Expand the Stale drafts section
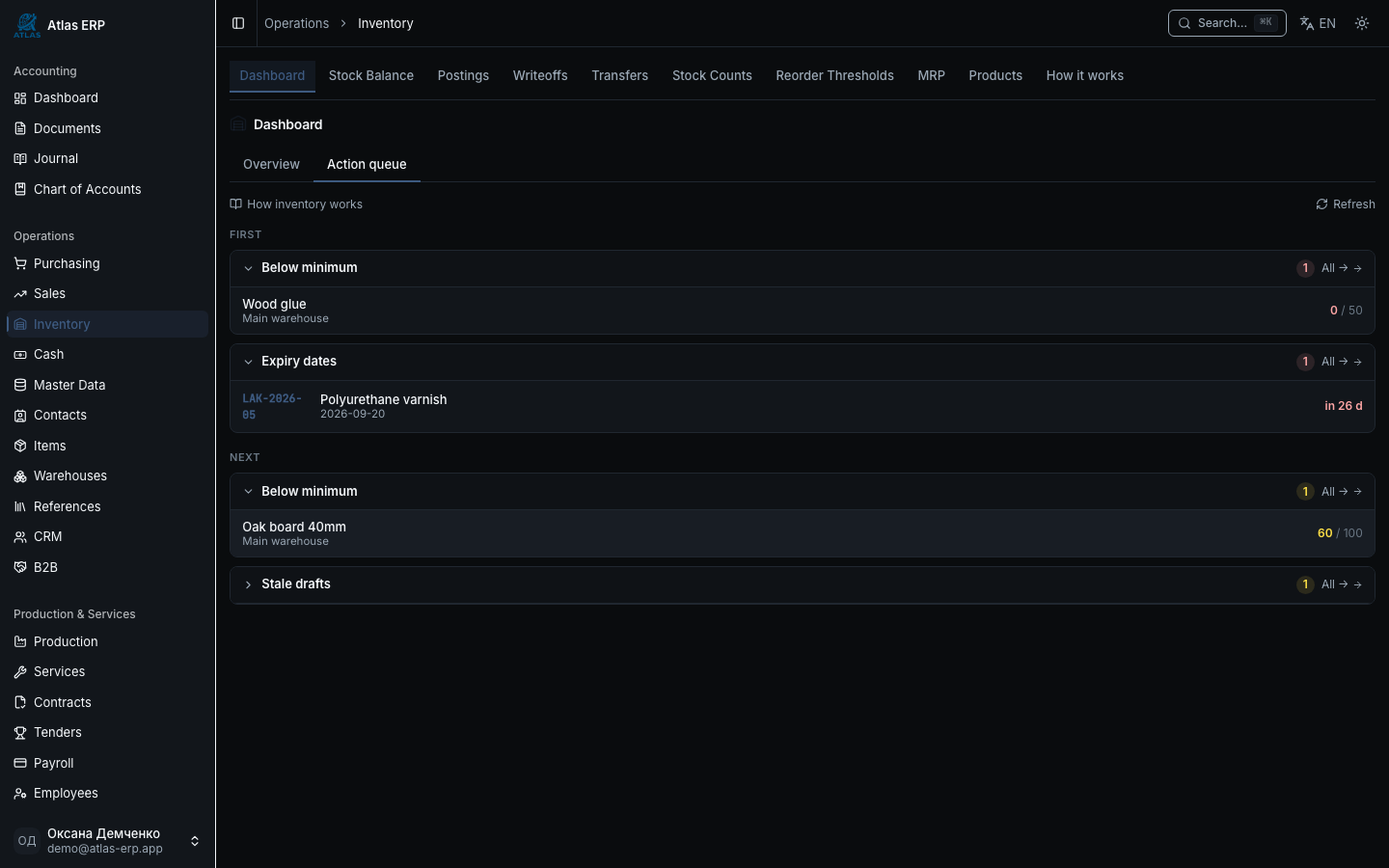 [248, 584]
